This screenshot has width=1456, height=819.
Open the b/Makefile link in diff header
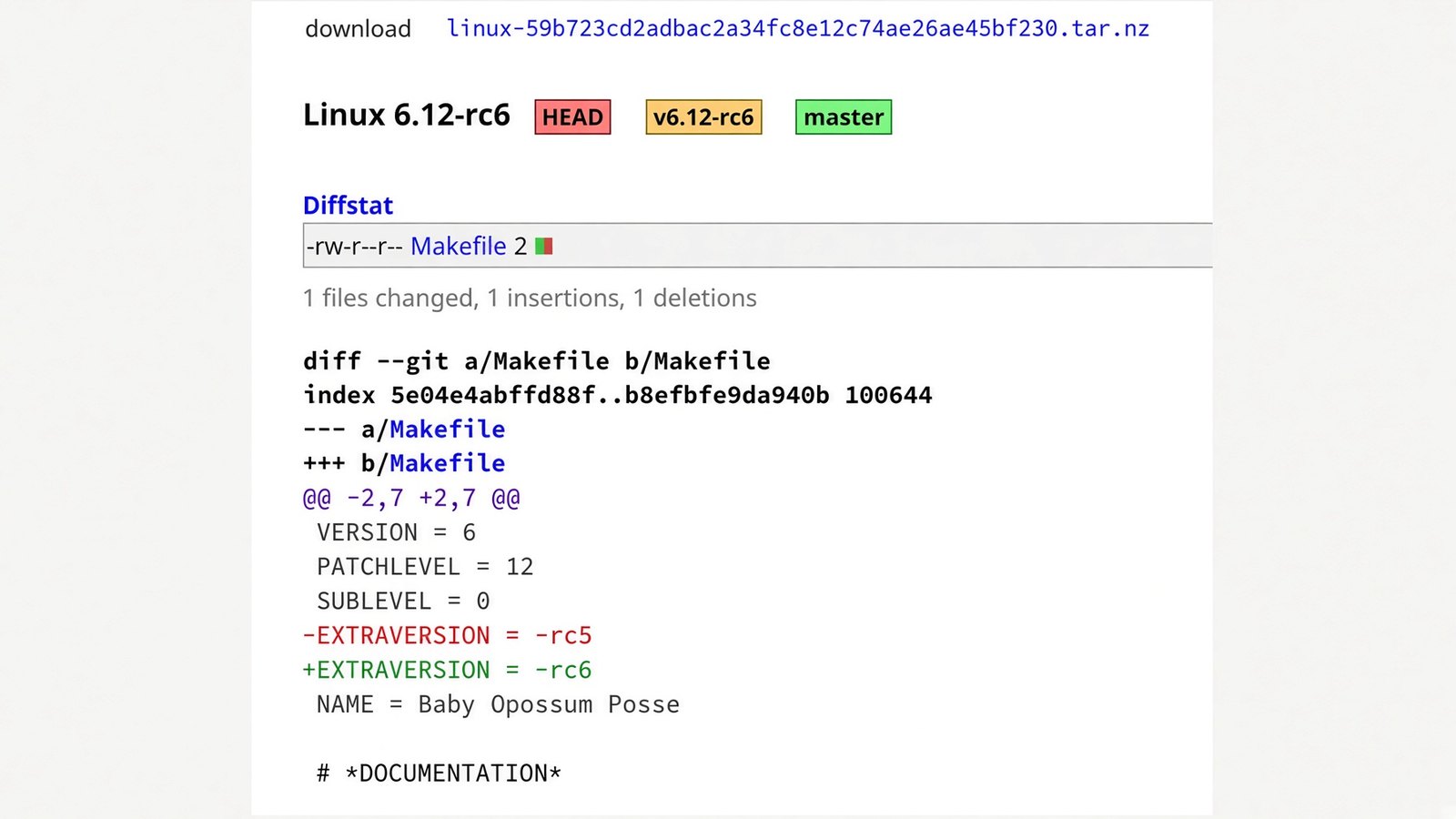pyautogui.click(x=447, y=463)
